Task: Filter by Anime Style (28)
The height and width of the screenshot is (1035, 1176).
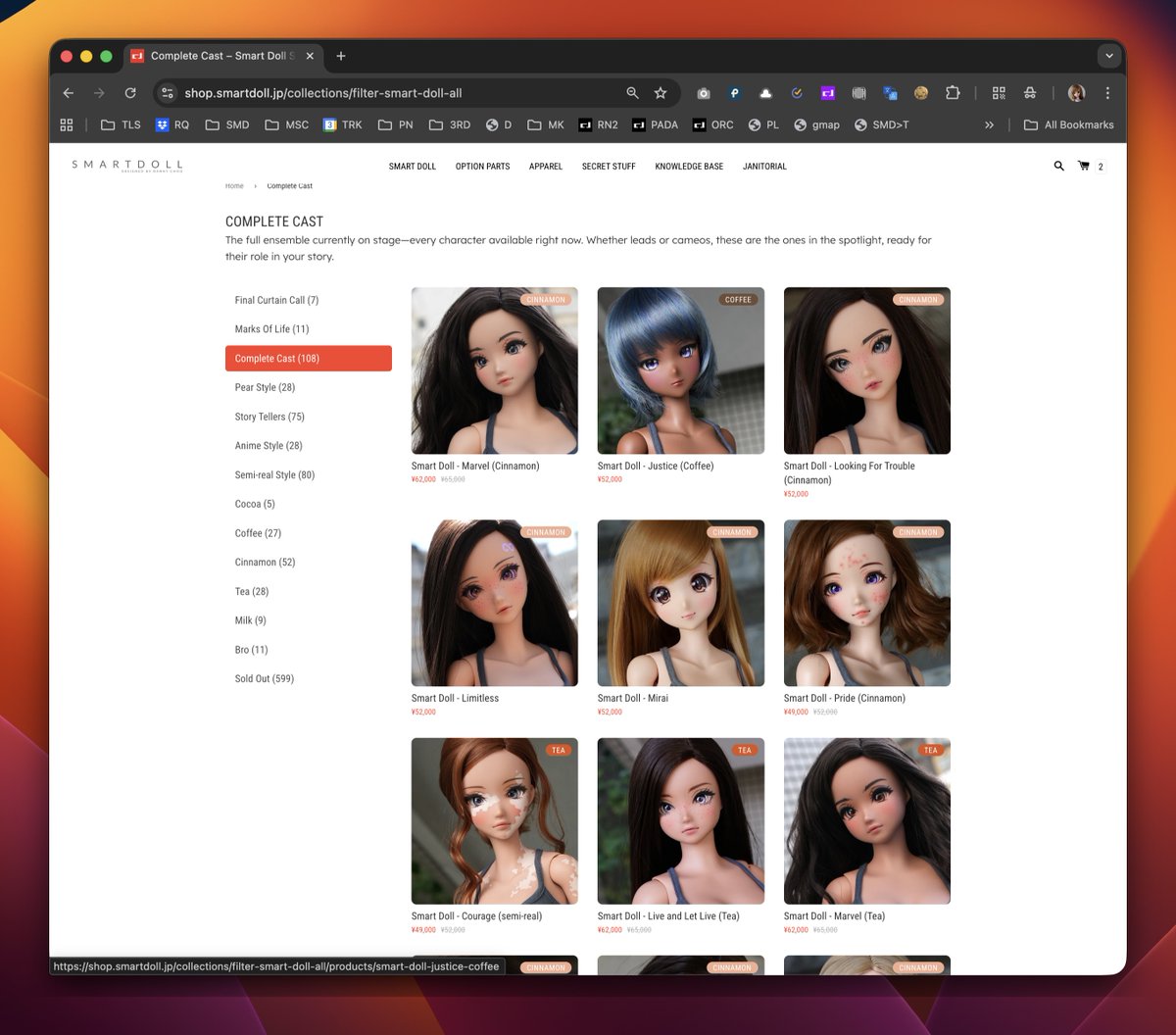Action: click(309, 446)
